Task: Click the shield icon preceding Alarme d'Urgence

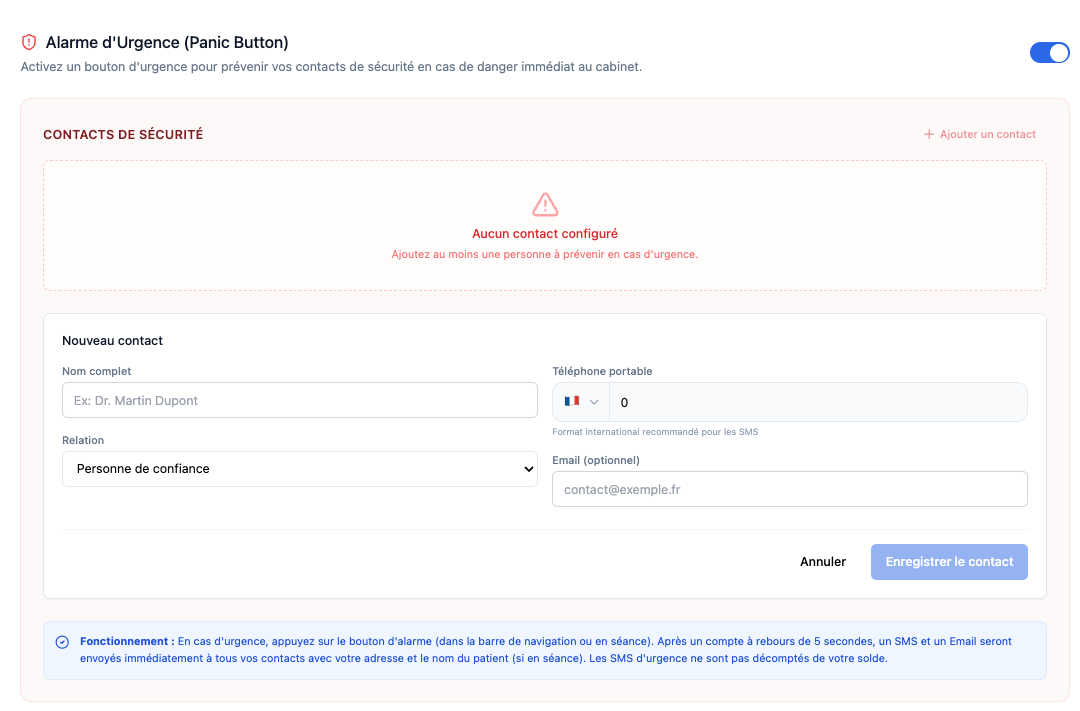Action: [29, 43]
